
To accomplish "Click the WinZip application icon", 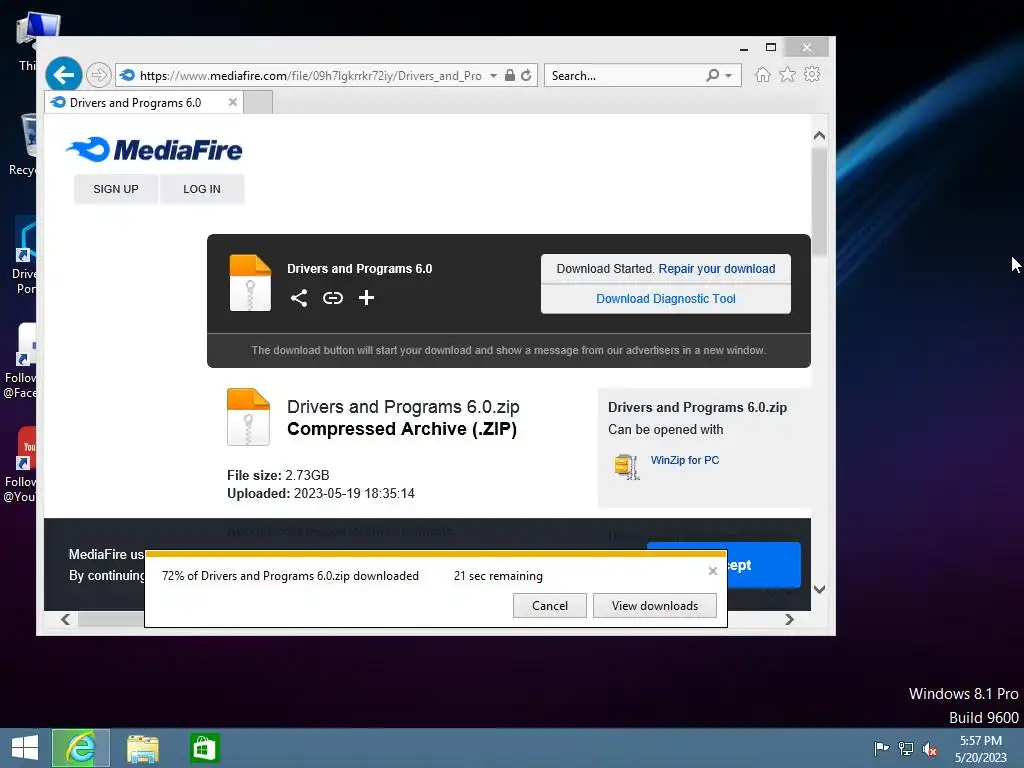I will (x=626, y=466).
